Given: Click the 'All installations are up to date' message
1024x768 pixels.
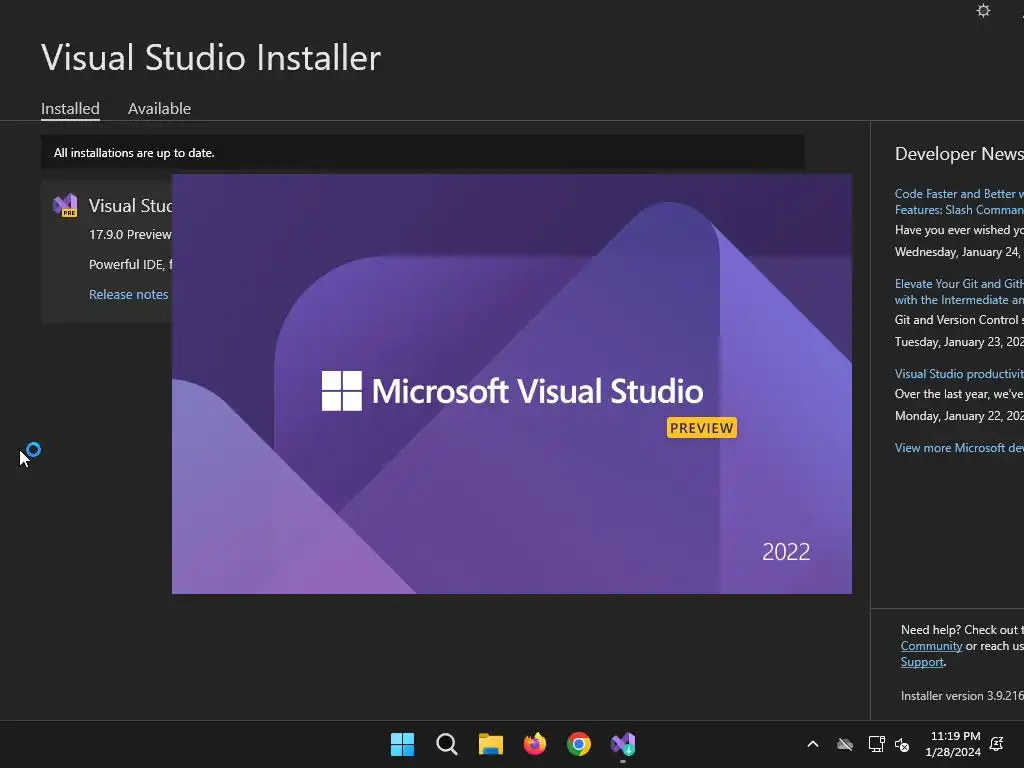Looking at the screenshot, I should point(134,153).
